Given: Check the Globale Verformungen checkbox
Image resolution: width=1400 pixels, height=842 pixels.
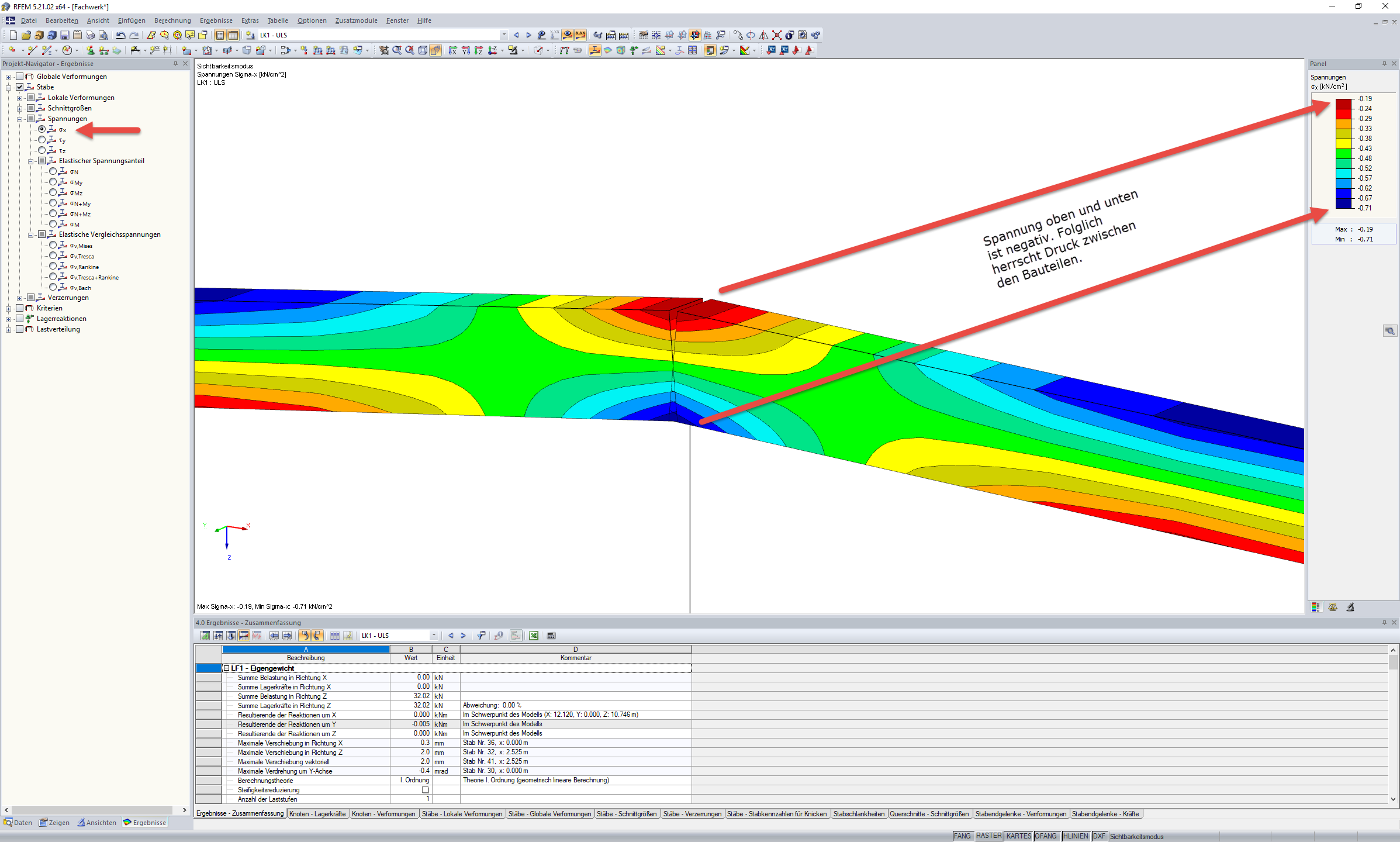Looking at the screenshot, I should (19, 77).
